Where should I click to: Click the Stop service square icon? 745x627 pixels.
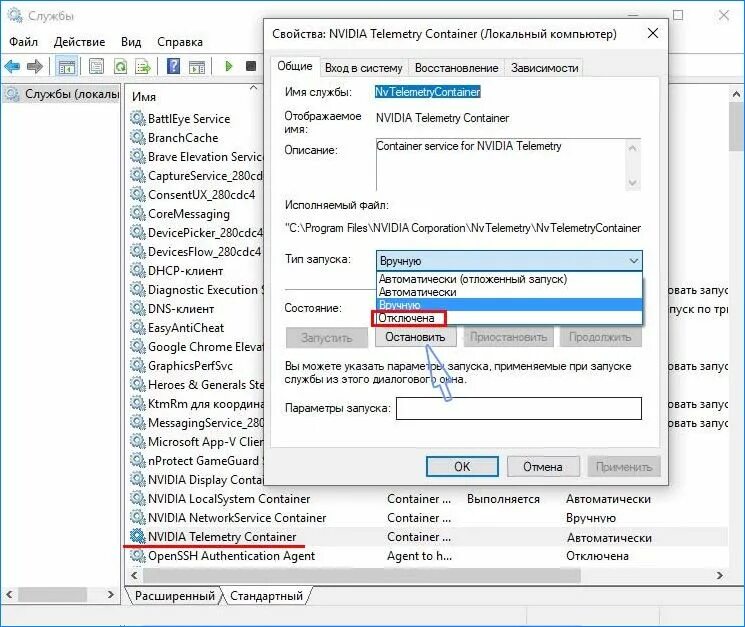pos(251,66)
